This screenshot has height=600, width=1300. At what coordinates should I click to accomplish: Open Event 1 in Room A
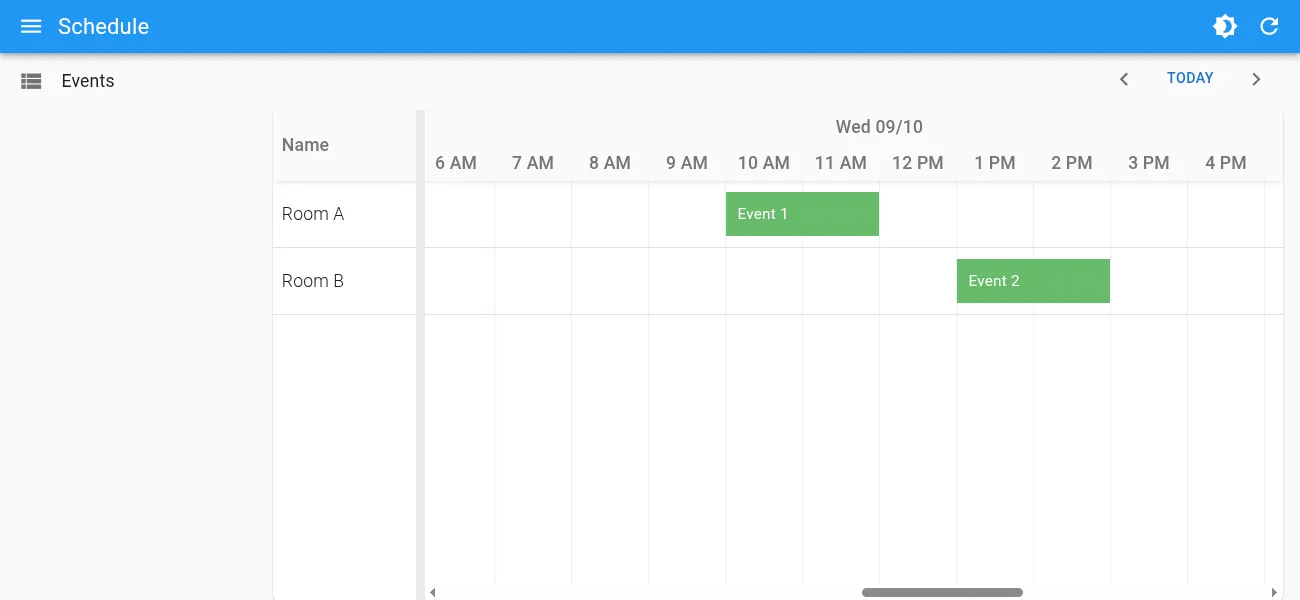tap(800, 214)
